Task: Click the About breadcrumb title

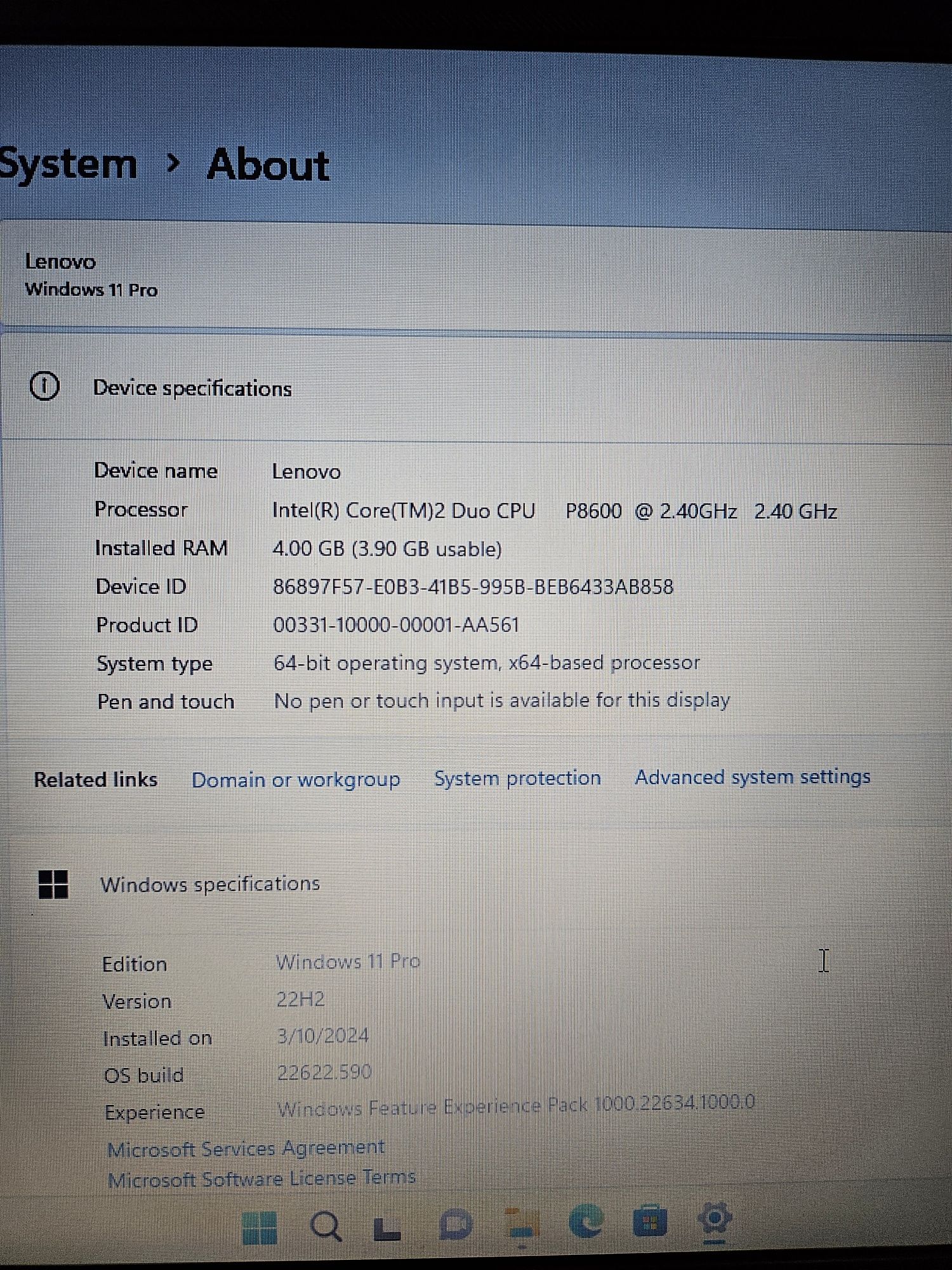Action: 268,165
